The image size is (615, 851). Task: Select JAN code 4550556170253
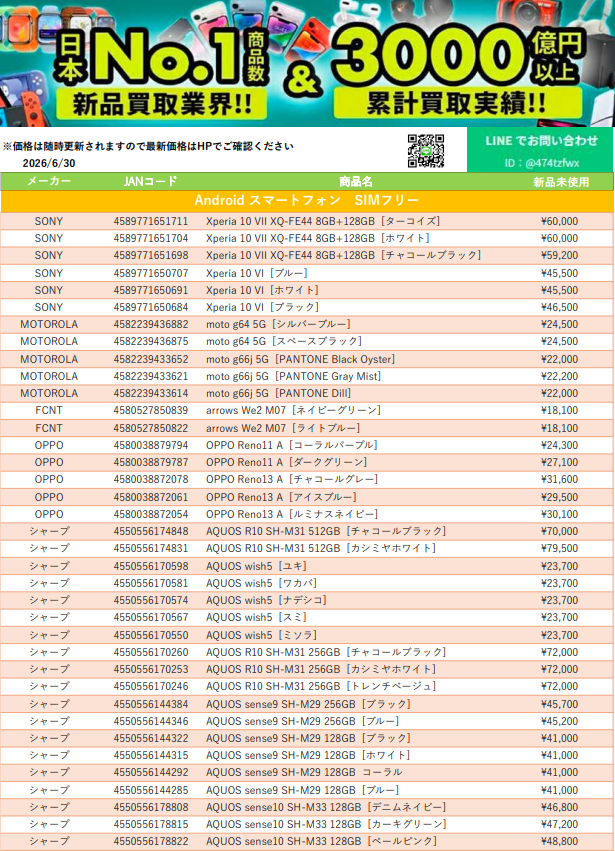[151, 669]
